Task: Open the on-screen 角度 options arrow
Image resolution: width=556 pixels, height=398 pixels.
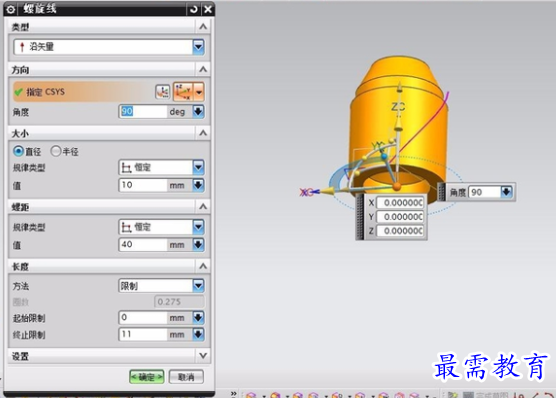Action: pos(506,192)
